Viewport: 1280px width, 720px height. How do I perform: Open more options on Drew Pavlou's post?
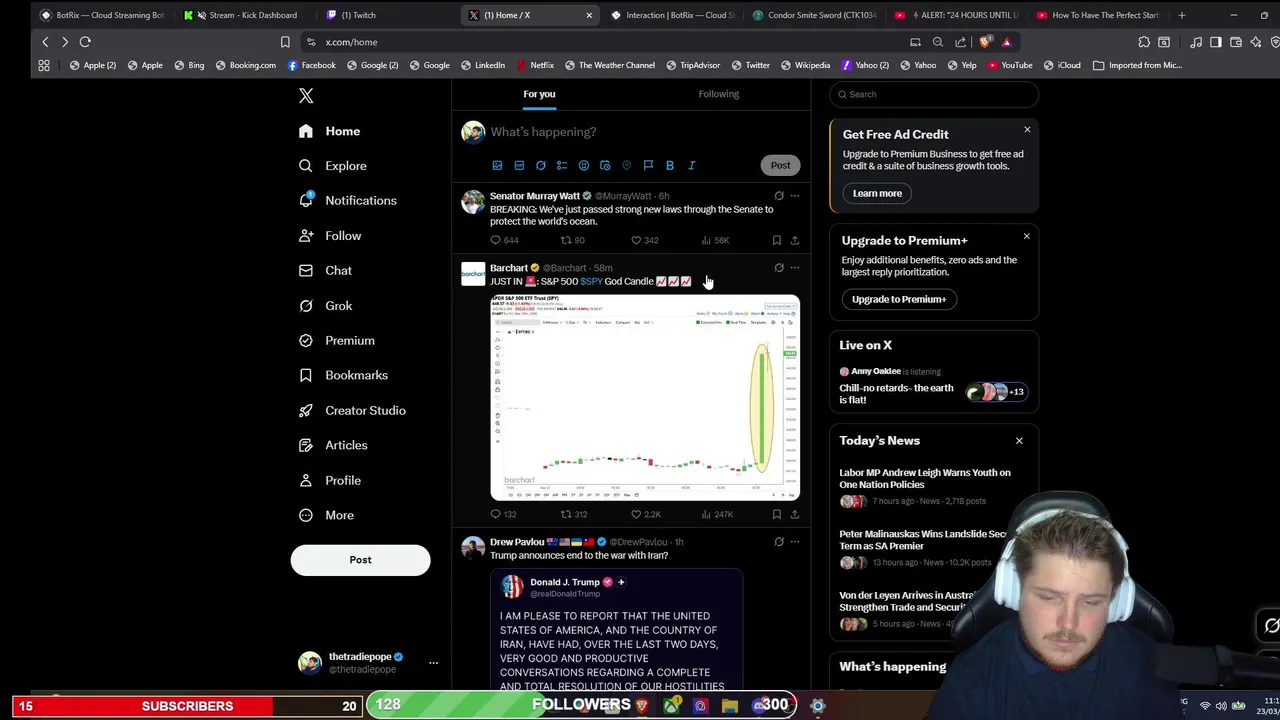coord(795,542)
